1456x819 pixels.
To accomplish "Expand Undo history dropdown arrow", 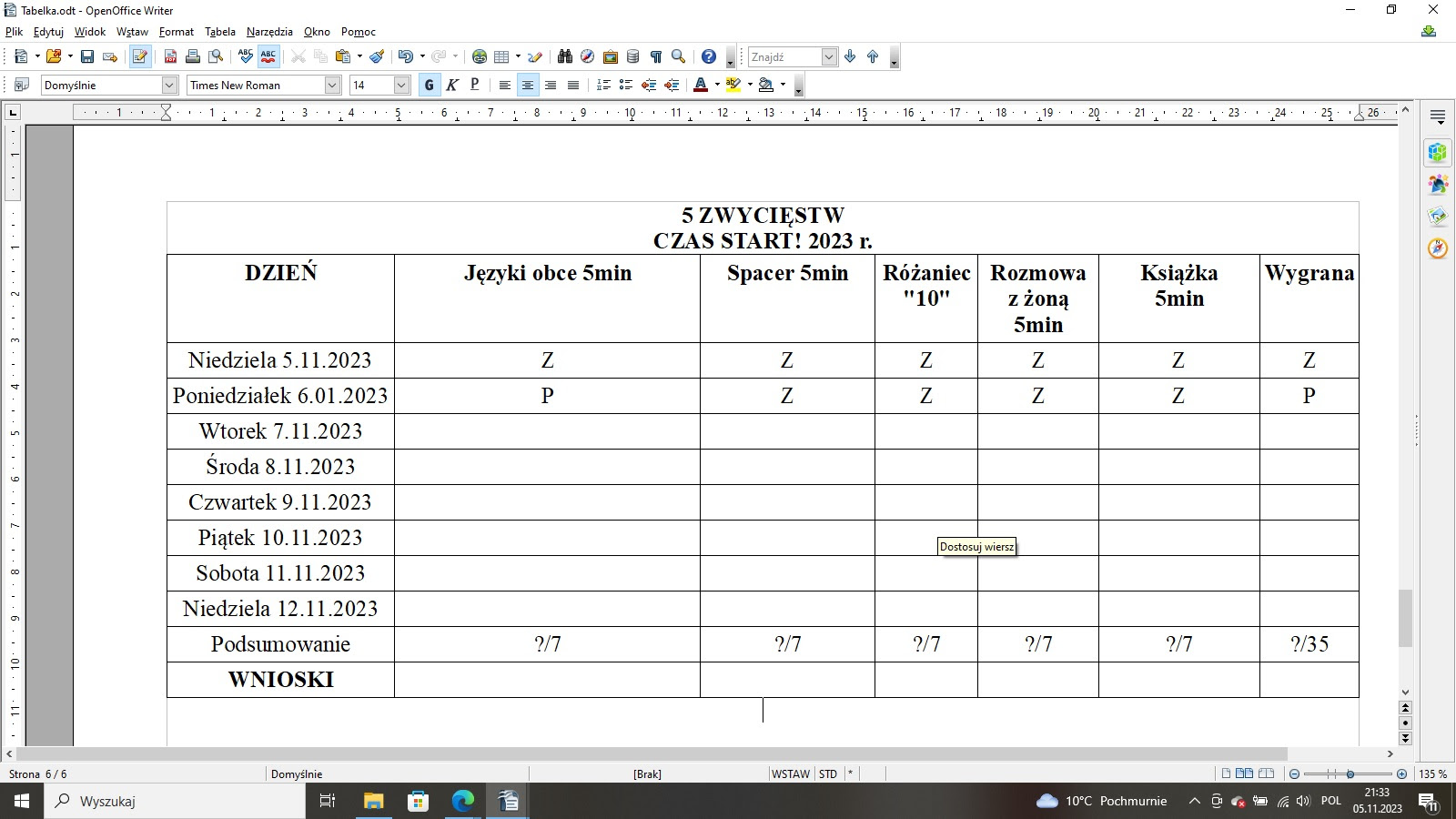I will [x=421, y=56].
